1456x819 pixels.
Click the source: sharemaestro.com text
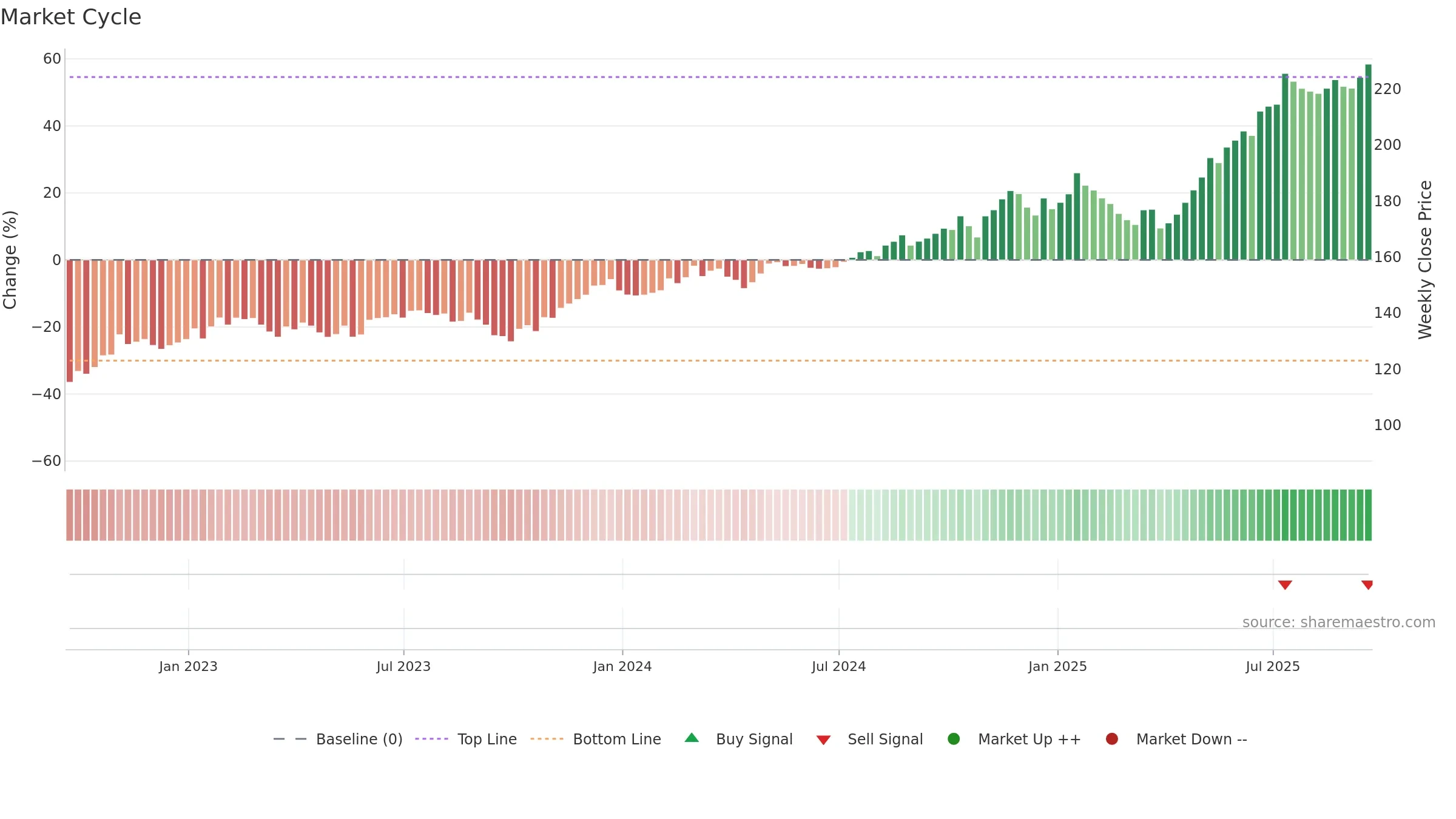tap(1339, 622)
